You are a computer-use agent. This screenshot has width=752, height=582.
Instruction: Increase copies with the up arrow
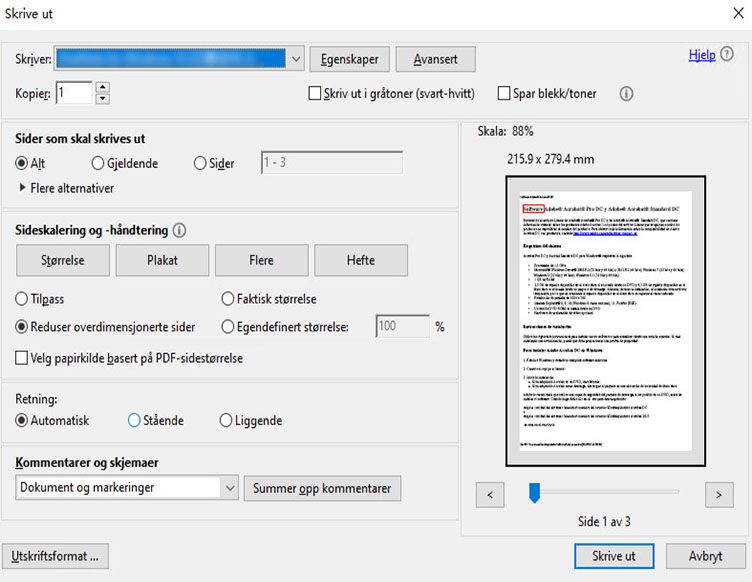point(103,87)
